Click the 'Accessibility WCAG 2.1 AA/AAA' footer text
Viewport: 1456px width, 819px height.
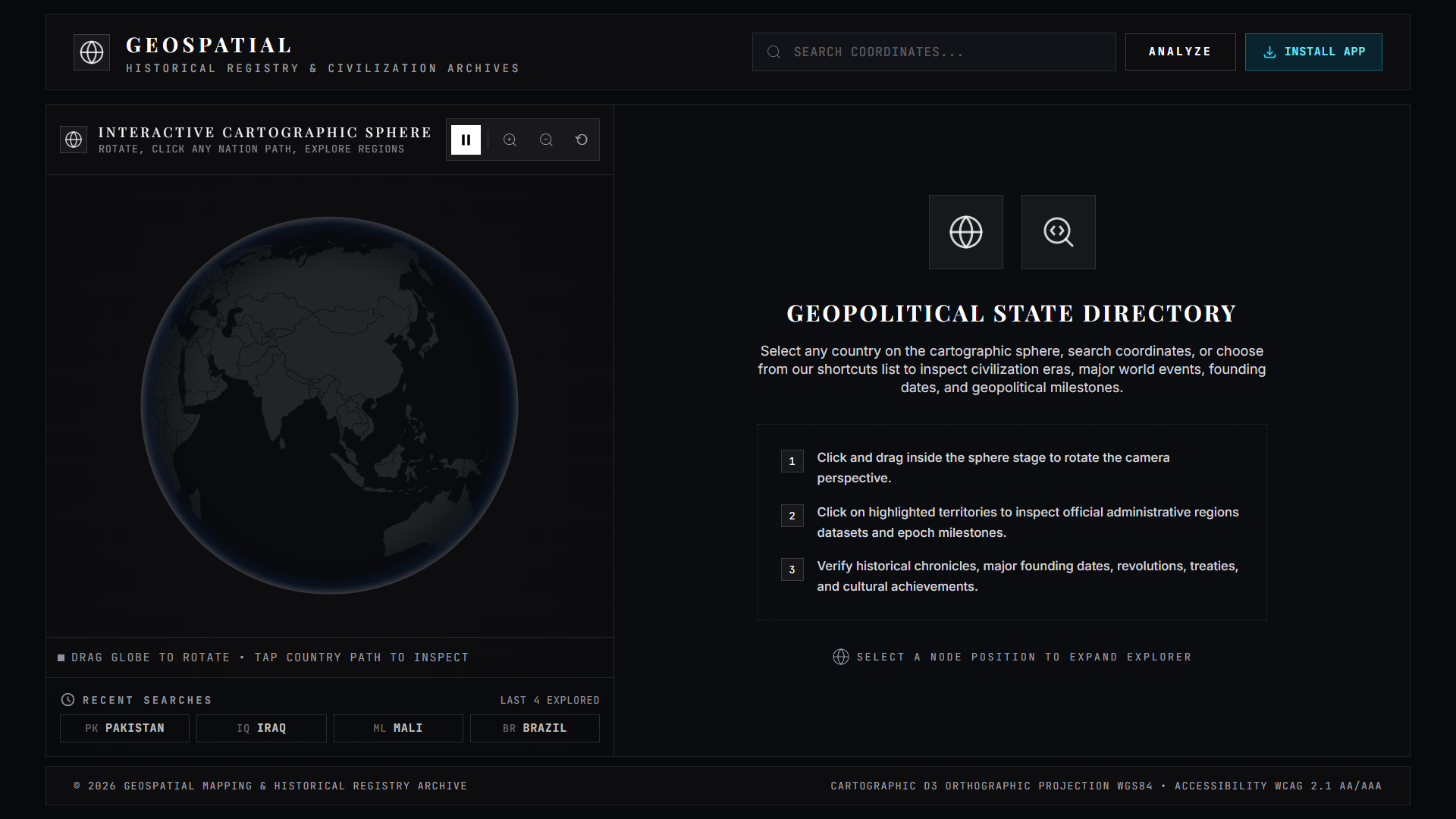(x=1278, y=786)
